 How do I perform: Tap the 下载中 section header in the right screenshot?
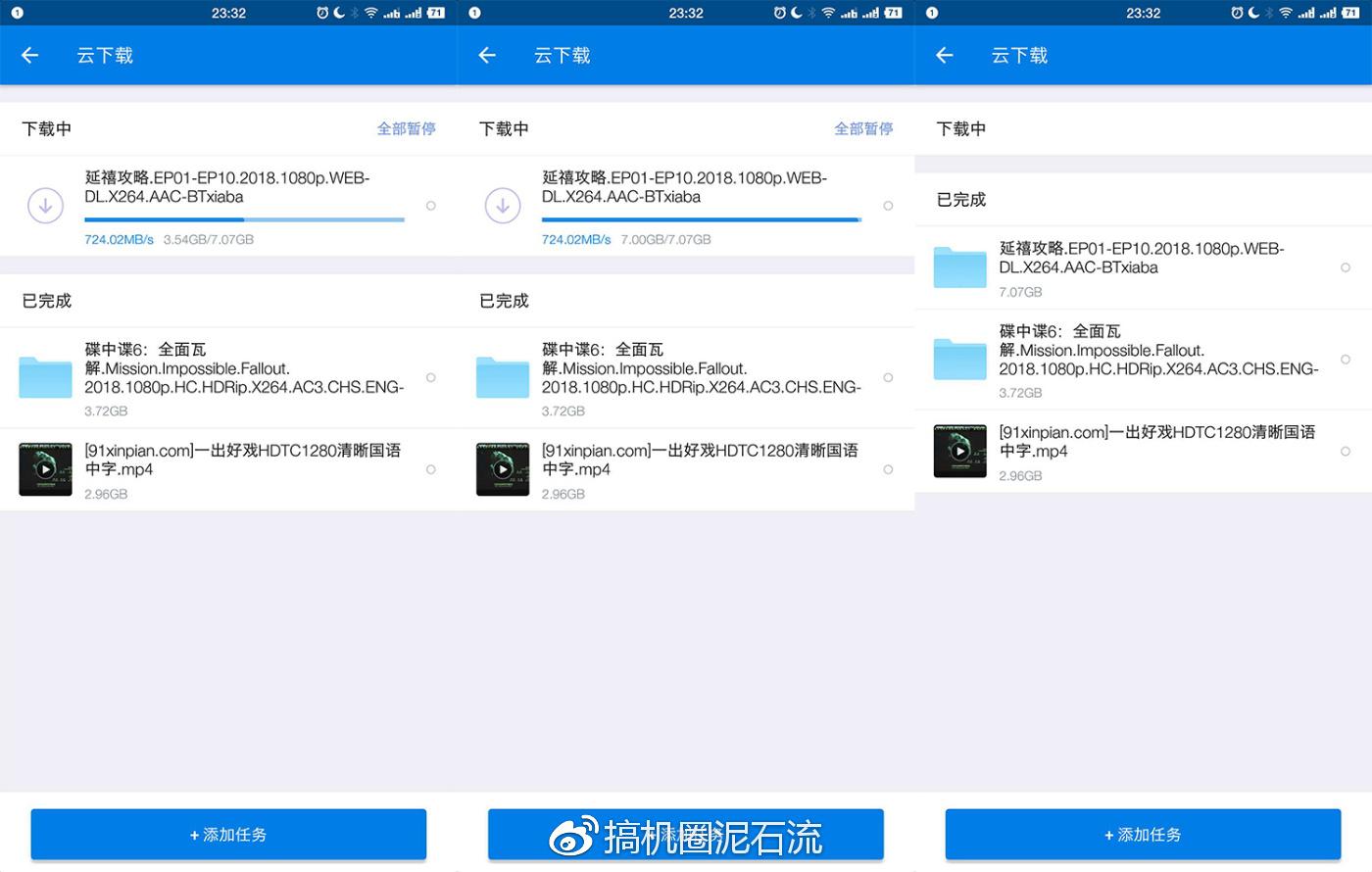[961, 128]
